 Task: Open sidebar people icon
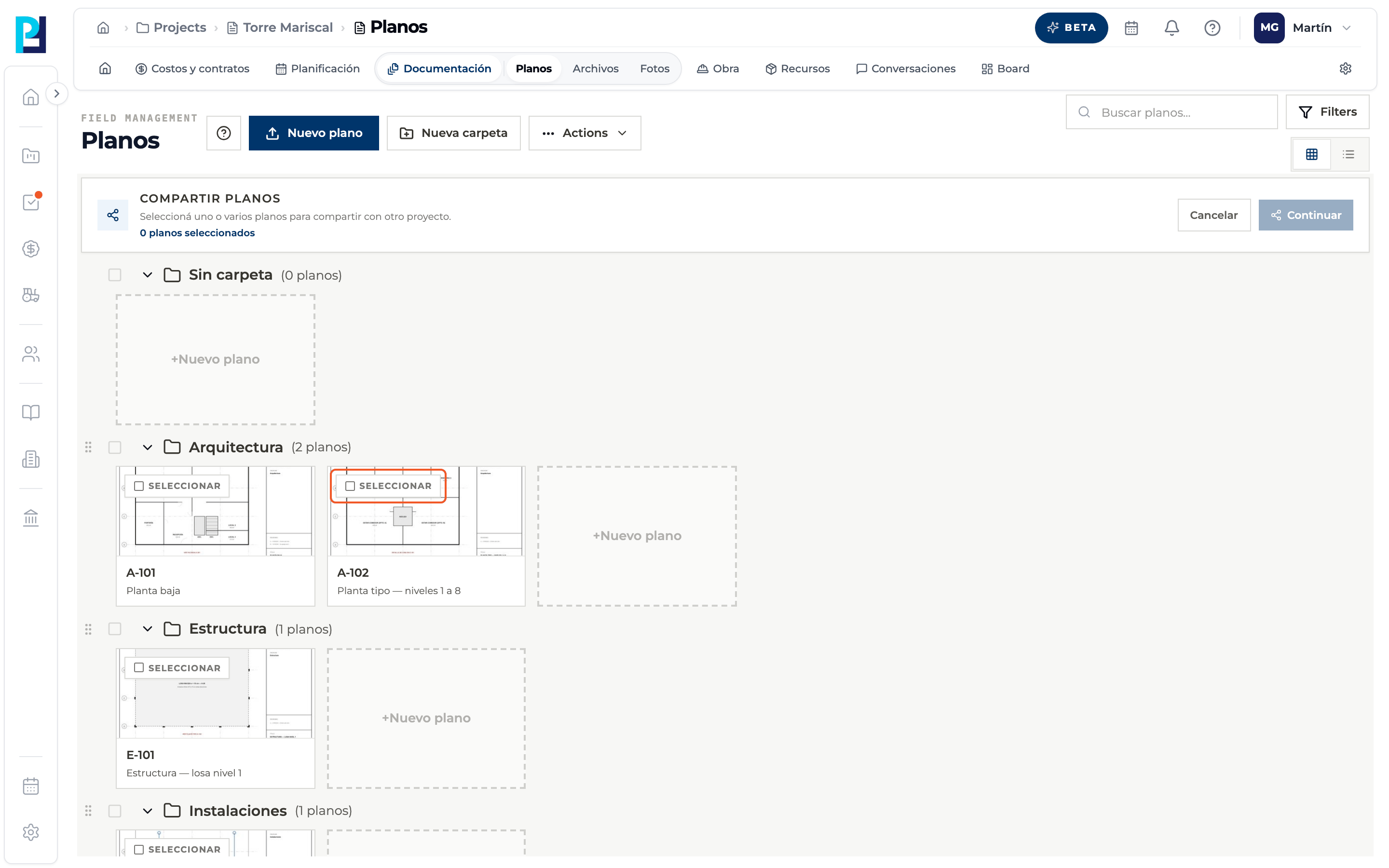tap(31, 353)
